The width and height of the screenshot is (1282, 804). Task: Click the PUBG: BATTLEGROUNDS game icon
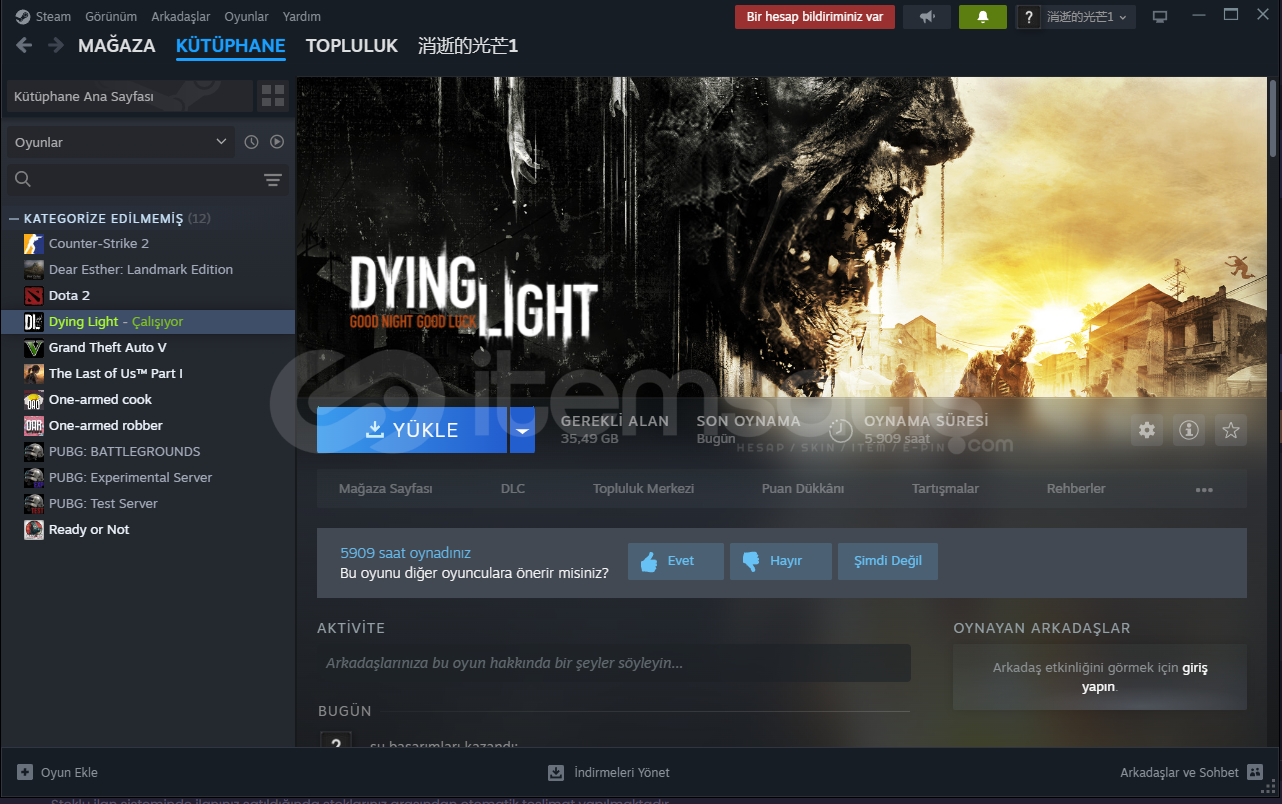point(34,452)
